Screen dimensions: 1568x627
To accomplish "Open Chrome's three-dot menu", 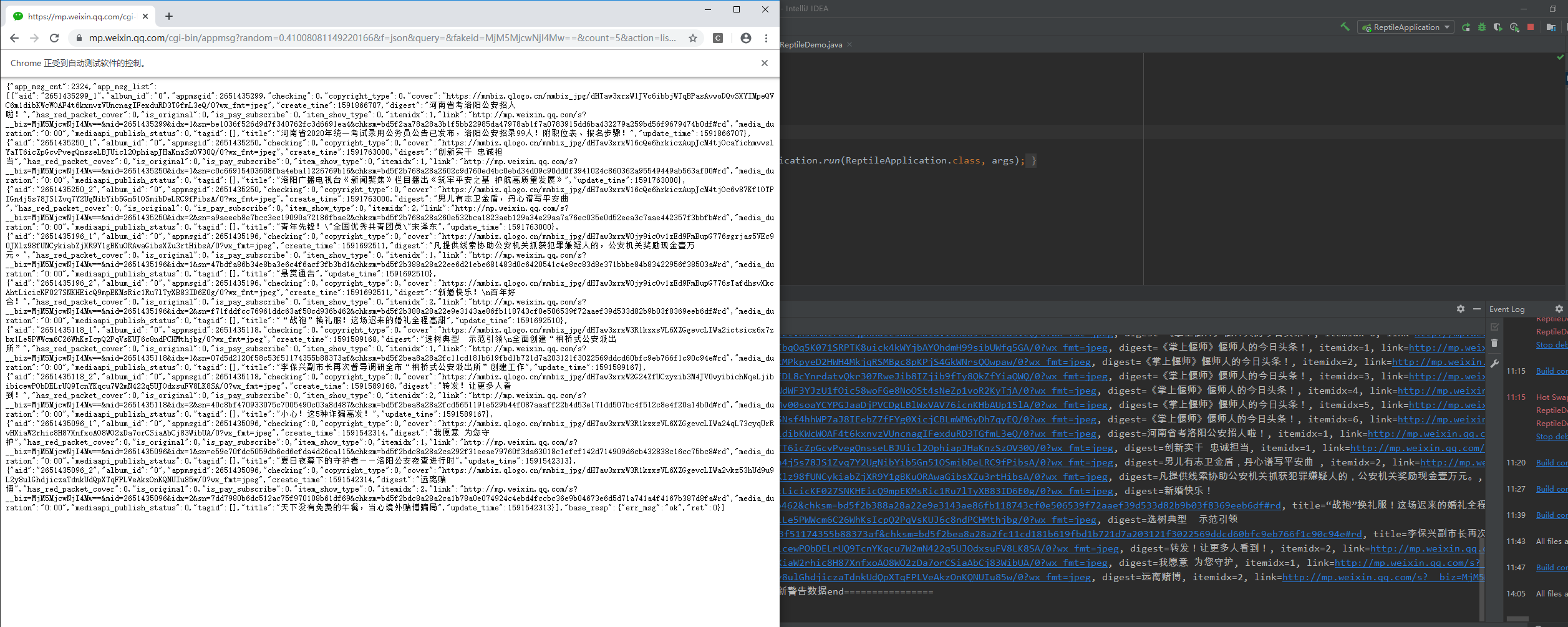I will tap(767, 38).
